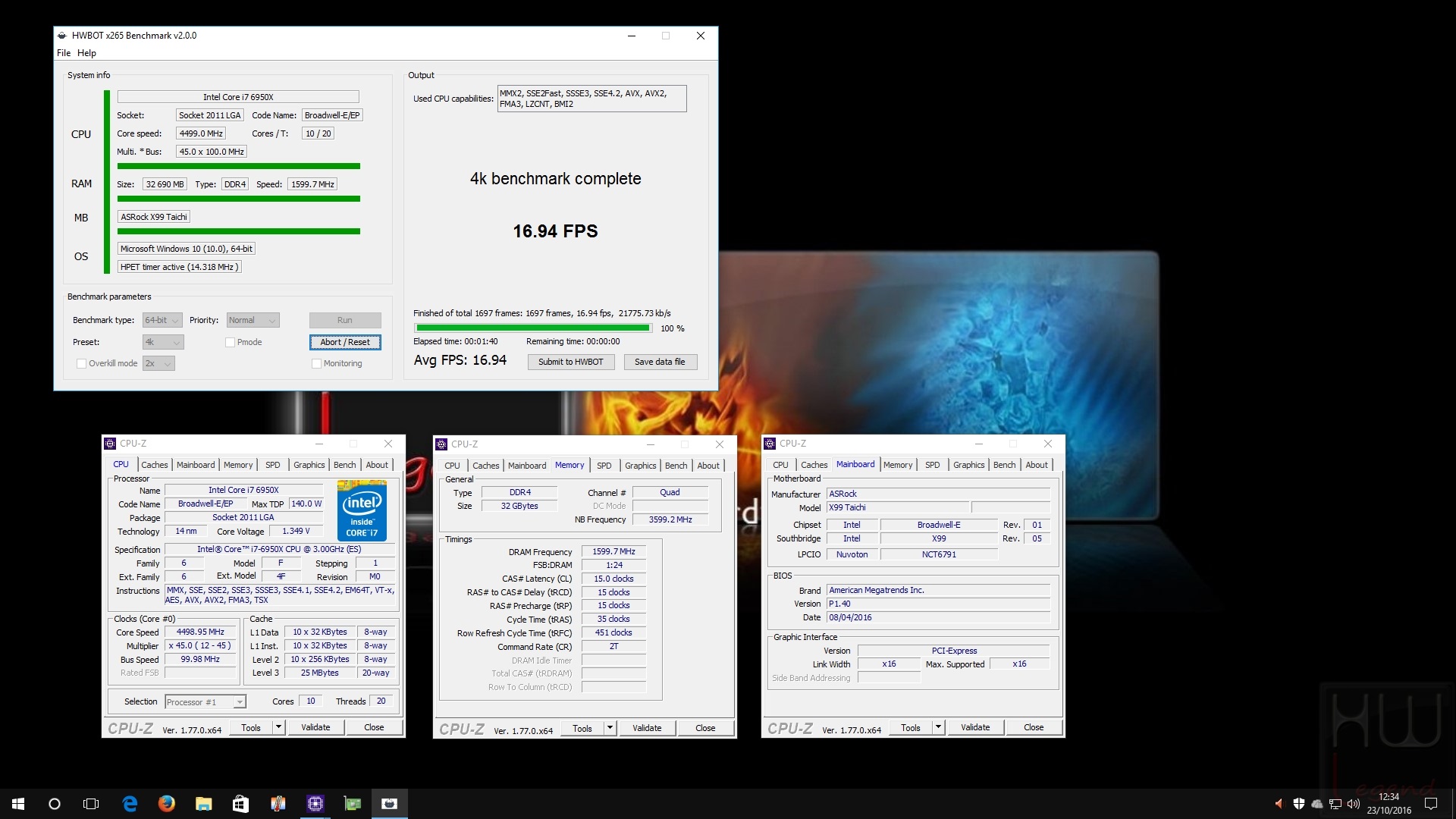Switch to Graphics tab in right CPU-Z window
Screen dimensions: 1456x819
coord(968,465)
